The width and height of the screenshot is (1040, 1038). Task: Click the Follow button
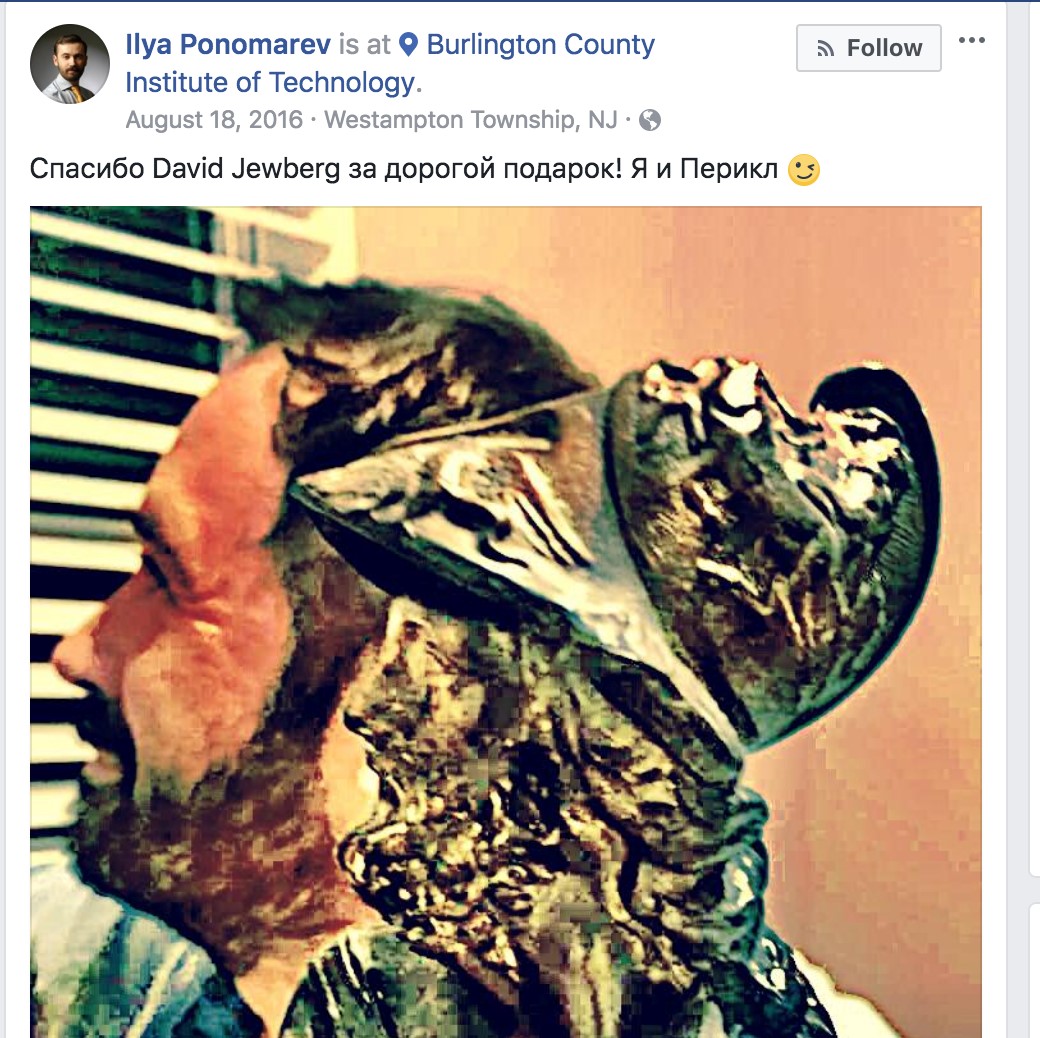point(868,48)
